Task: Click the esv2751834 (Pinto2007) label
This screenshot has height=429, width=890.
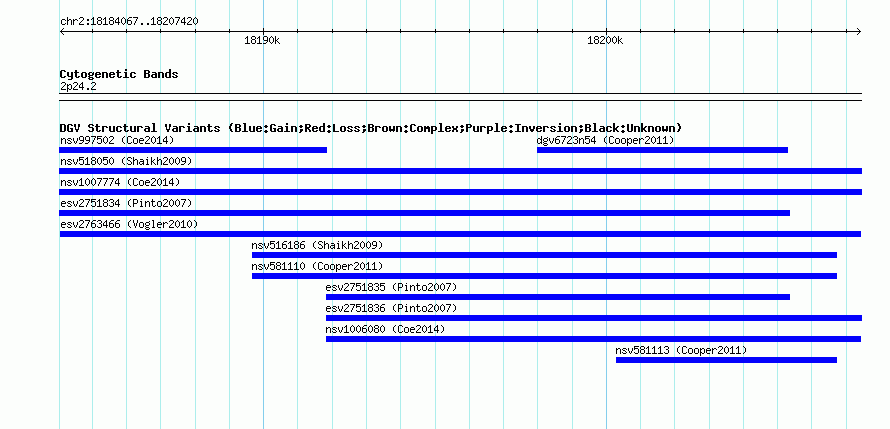Action: 126,203
